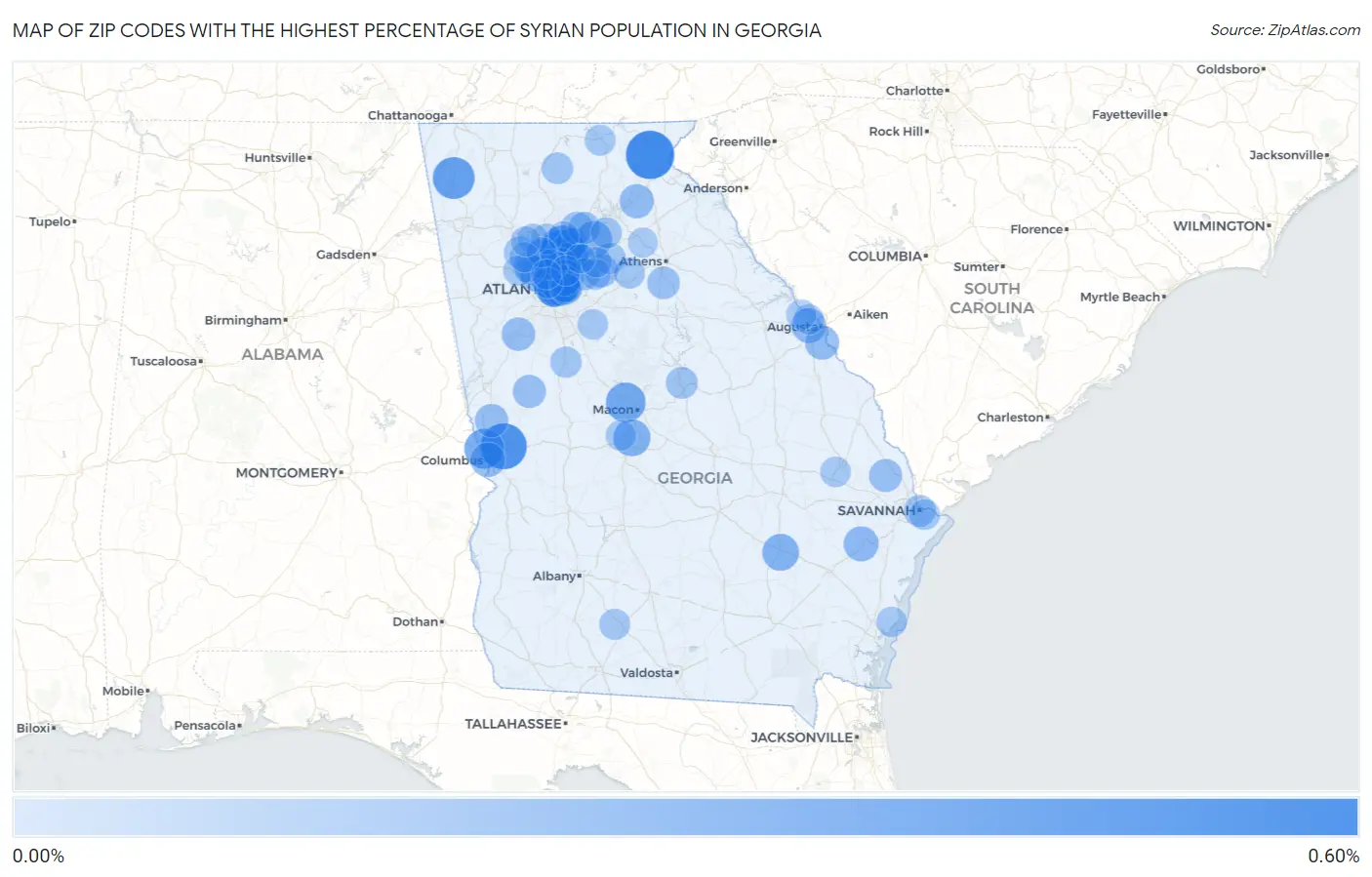
Task: Click the 0.60% legend maximum value
Action: click(1333, 856)
